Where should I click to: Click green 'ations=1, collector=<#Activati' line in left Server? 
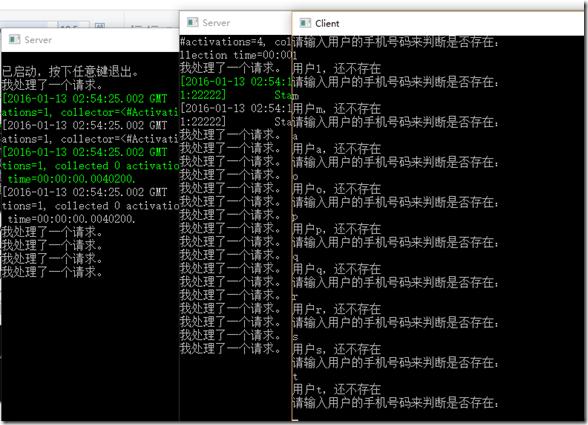(x=90, y=112)
